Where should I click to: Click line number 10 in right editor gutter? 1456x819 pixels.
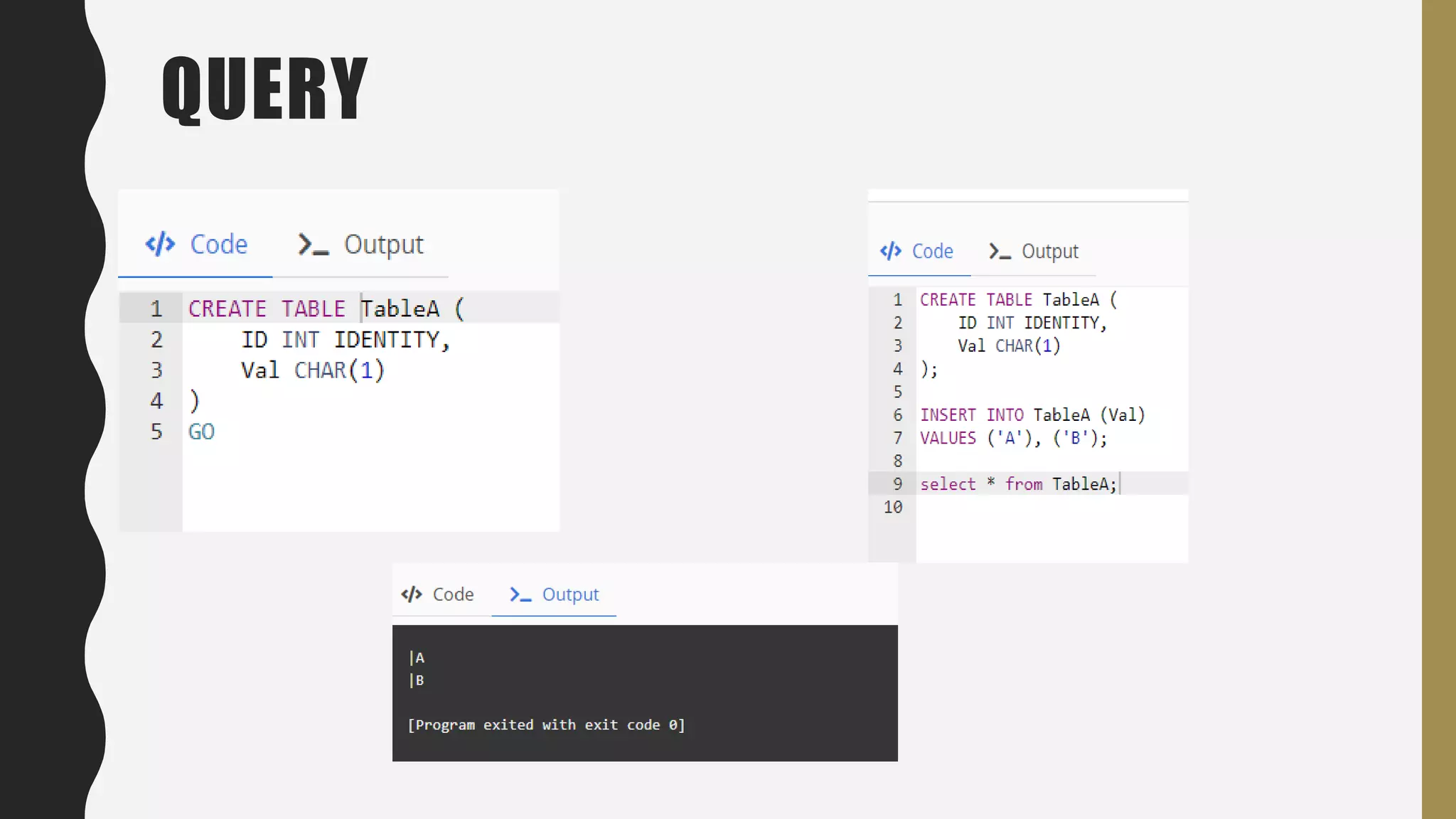click(893, 507)
